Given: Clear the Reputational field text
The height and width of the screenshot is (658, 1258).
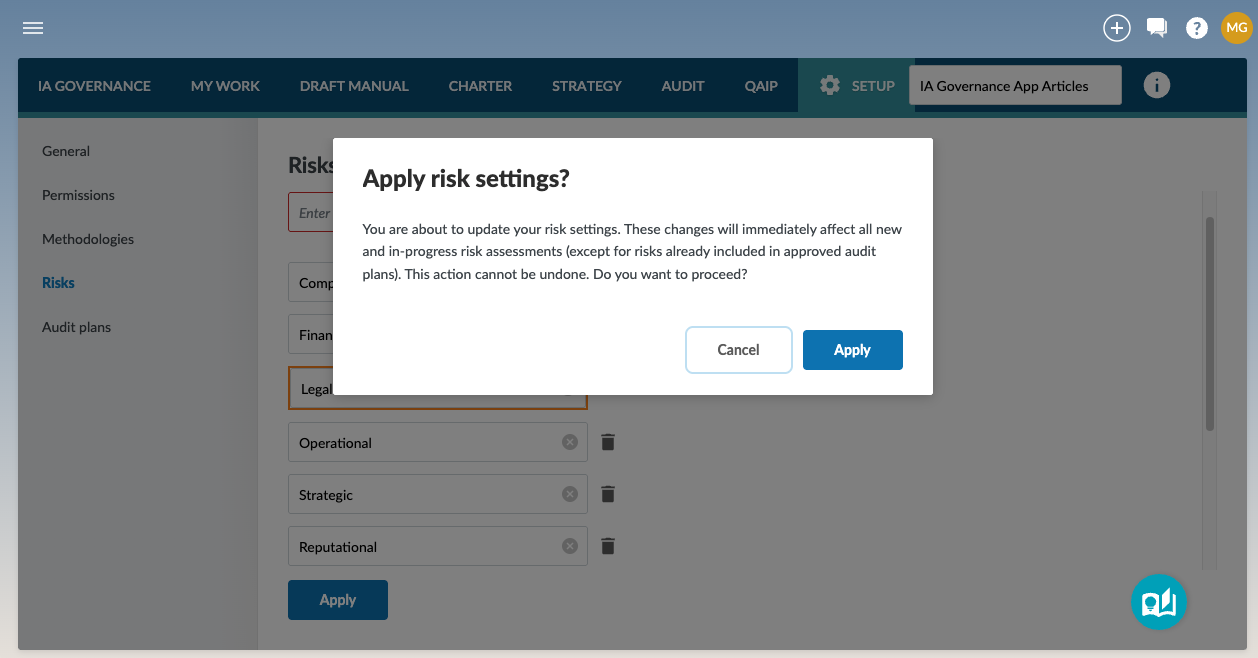Looking at the screenshot, I should pyautogui.click(x=570, y=546).
